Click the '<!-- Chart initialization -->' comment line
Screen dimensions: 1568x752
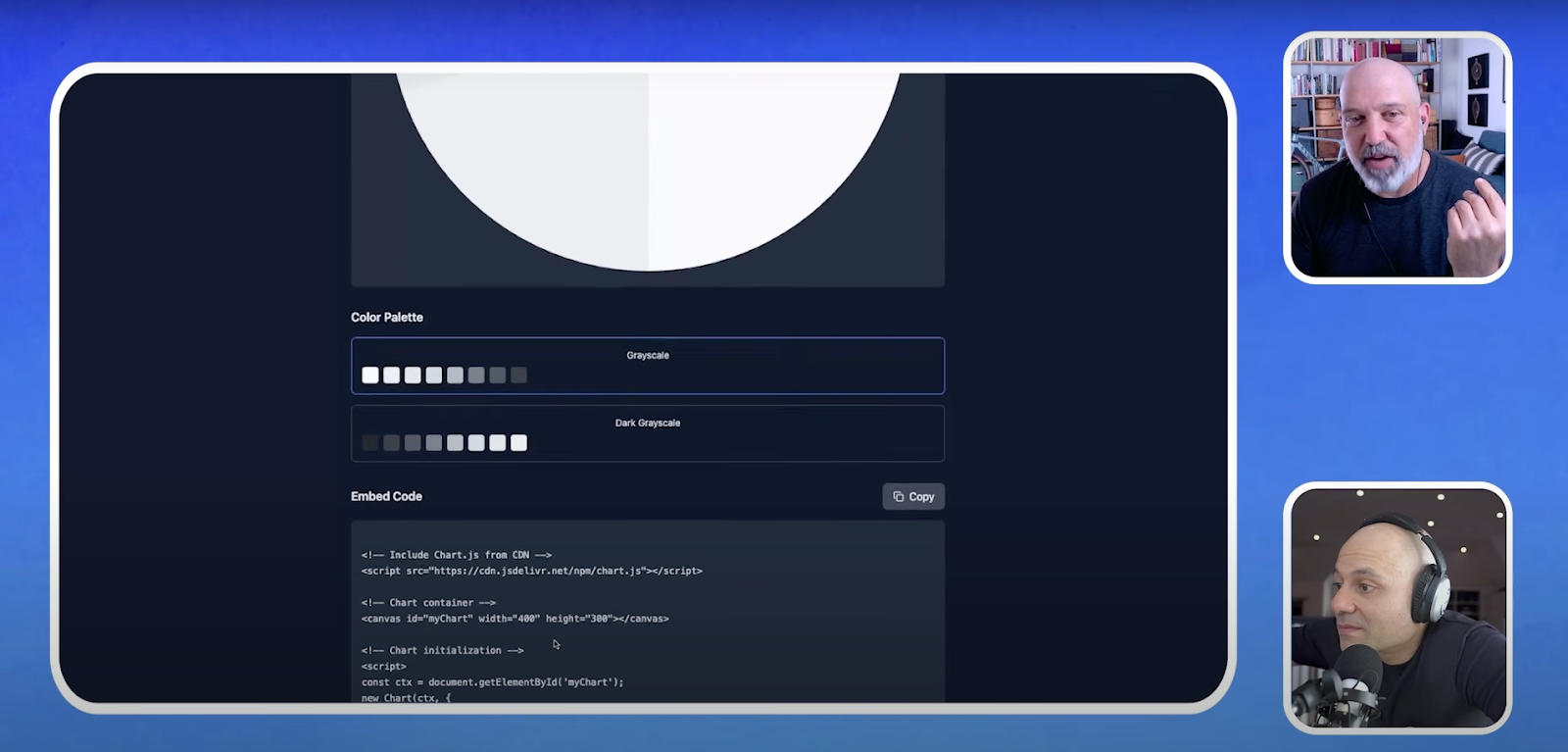443,650
